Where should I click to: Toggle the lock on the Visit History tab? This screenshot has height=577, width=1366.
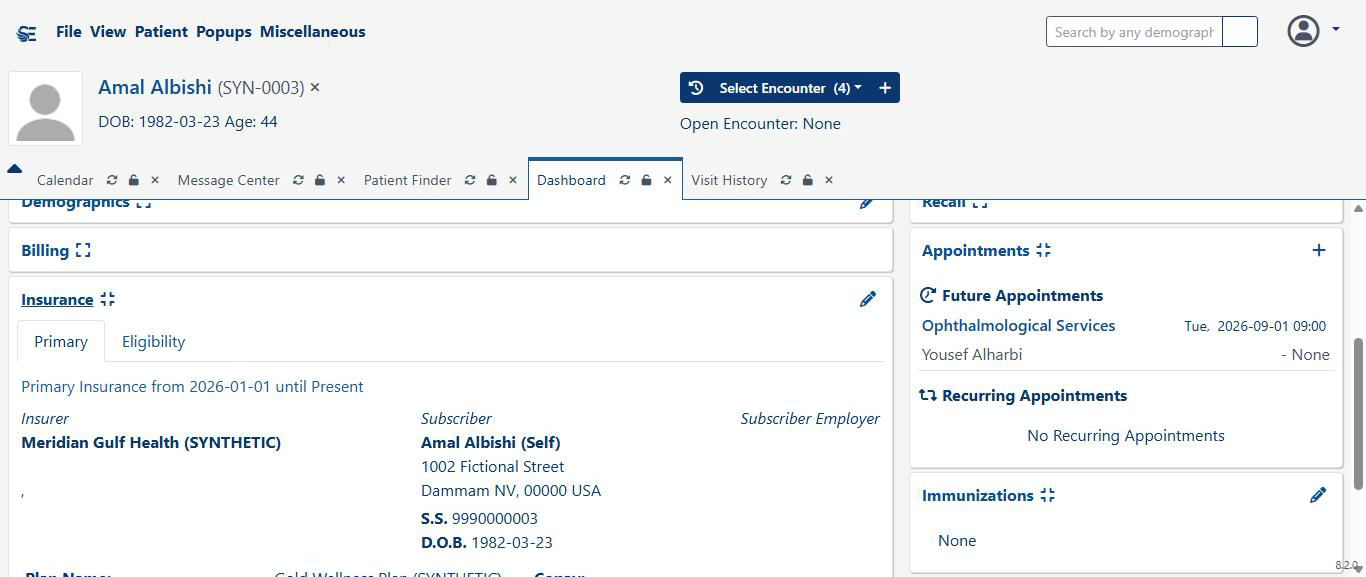click(x=808, y=180)
